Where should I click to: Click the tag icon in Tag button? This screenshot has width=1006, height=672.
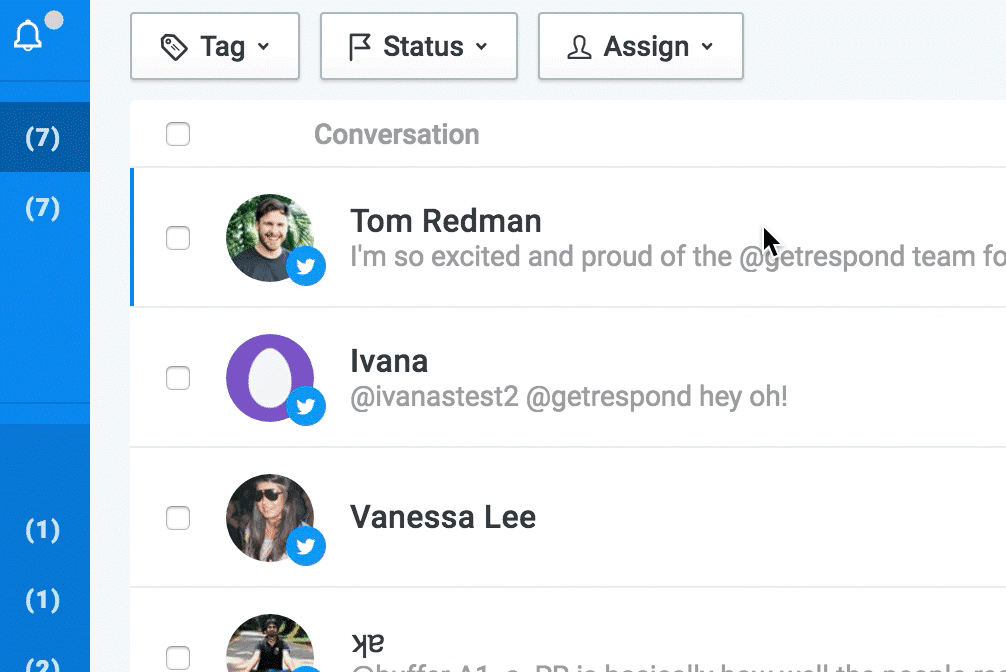pyautogui.click(x=174, y=47)
